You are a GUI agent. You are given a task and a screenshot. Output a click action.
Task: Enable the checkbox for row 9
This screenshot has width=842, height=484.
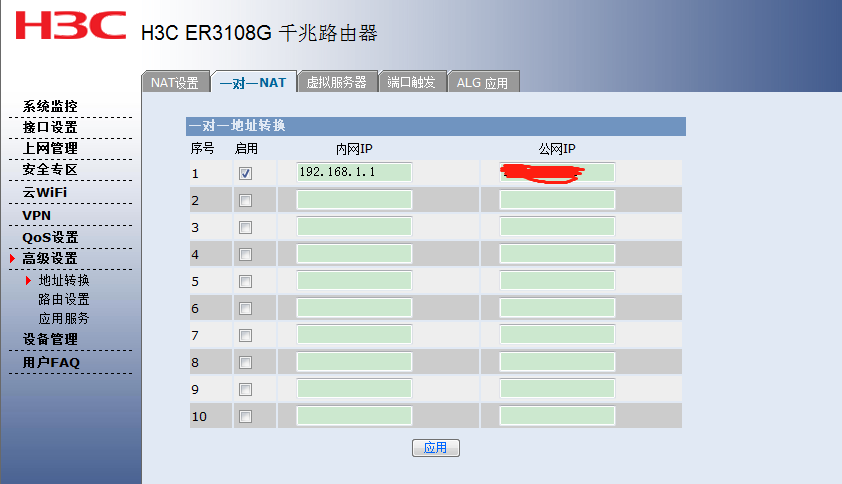pos(245,389)
